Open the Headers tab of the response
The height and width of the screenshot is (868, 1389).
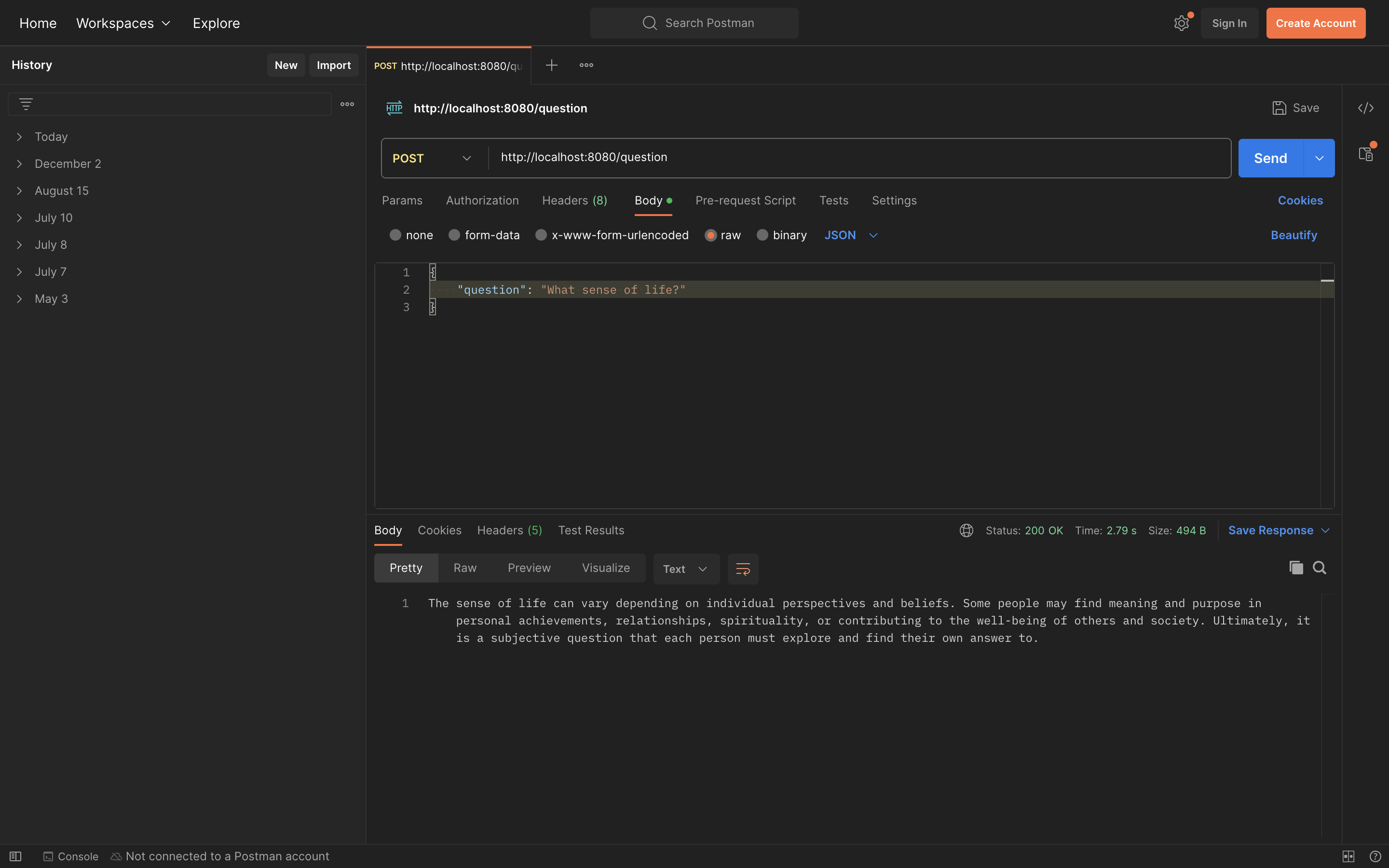tap(508, 530)
